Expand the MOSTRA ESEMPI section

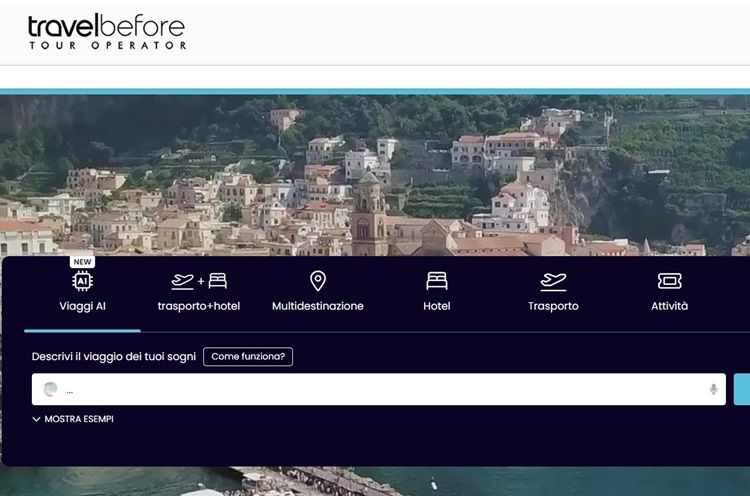[73, 419]
